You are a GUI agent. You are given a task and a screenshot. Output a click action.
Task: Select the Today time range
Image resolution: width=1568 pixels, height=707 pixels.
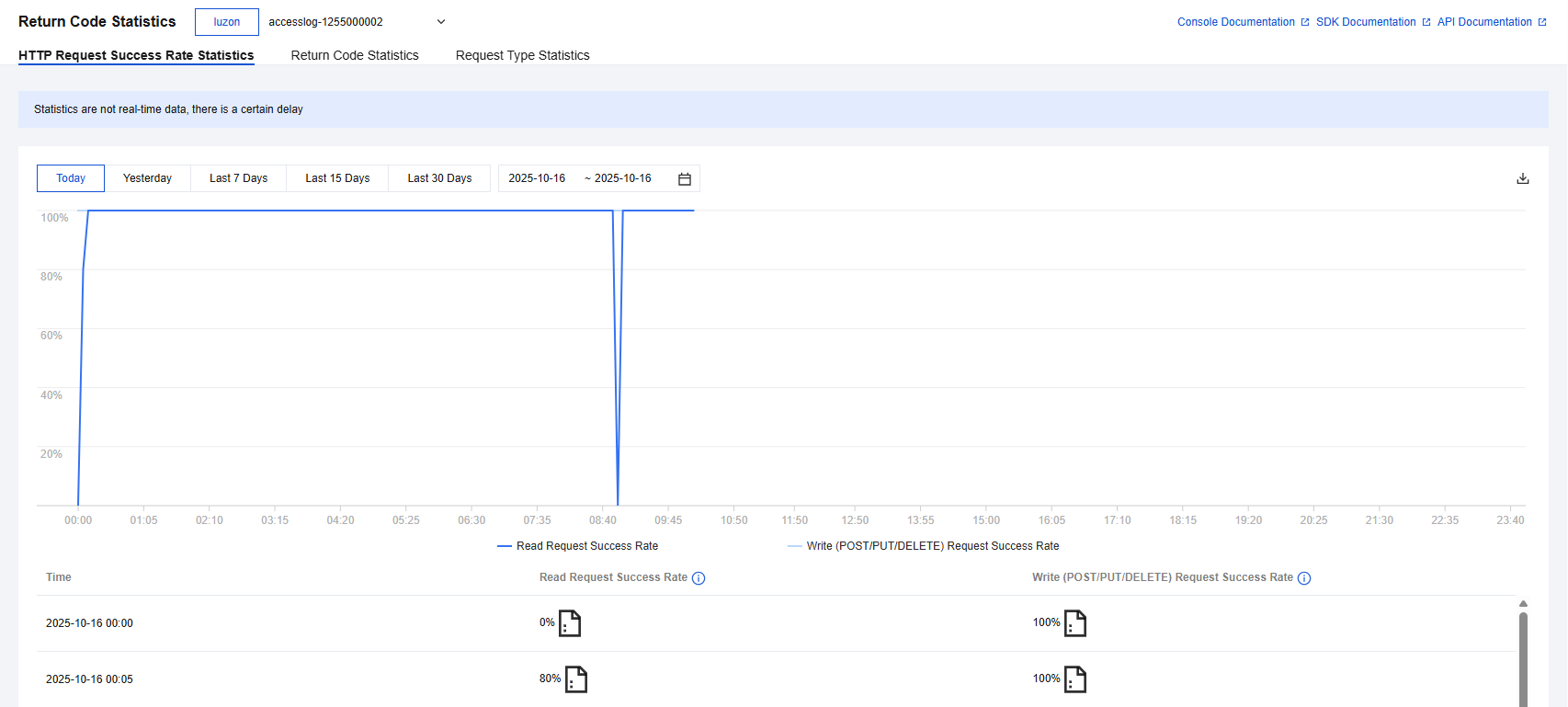pyautogui.click(x=71, y=178)
